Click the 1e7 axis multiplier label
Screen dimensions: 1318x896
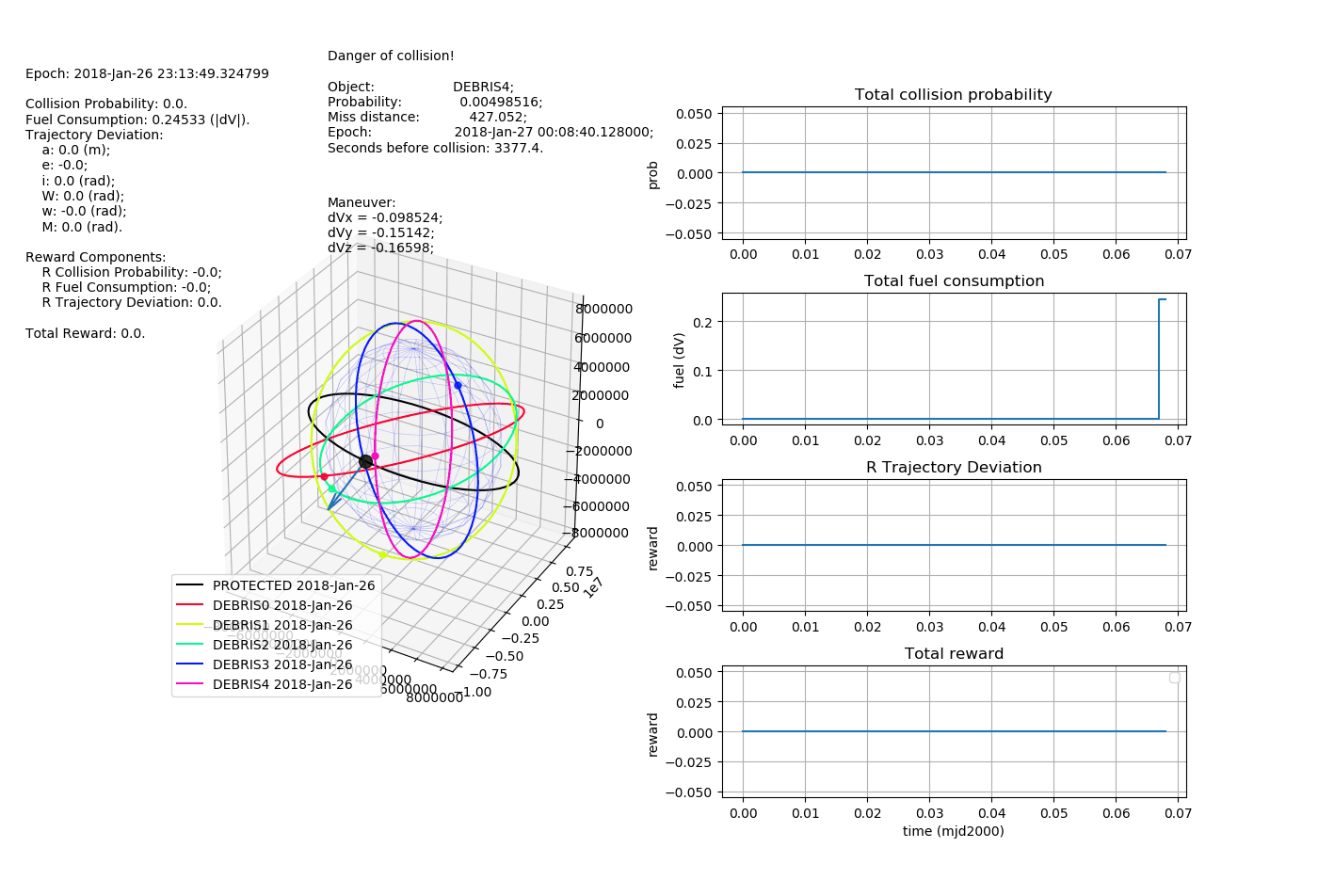(x=592, y=587)
